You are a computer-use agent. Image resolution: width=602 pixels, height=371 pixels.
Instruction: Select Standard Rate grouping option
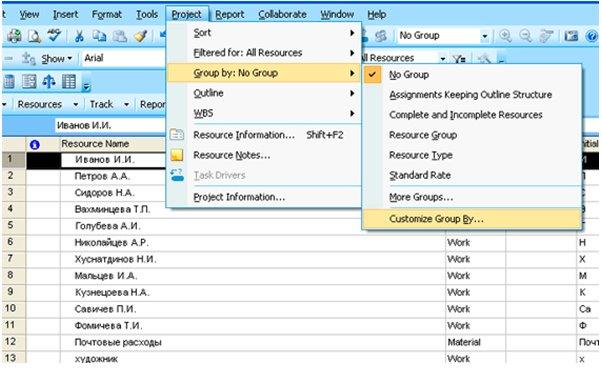472,175
